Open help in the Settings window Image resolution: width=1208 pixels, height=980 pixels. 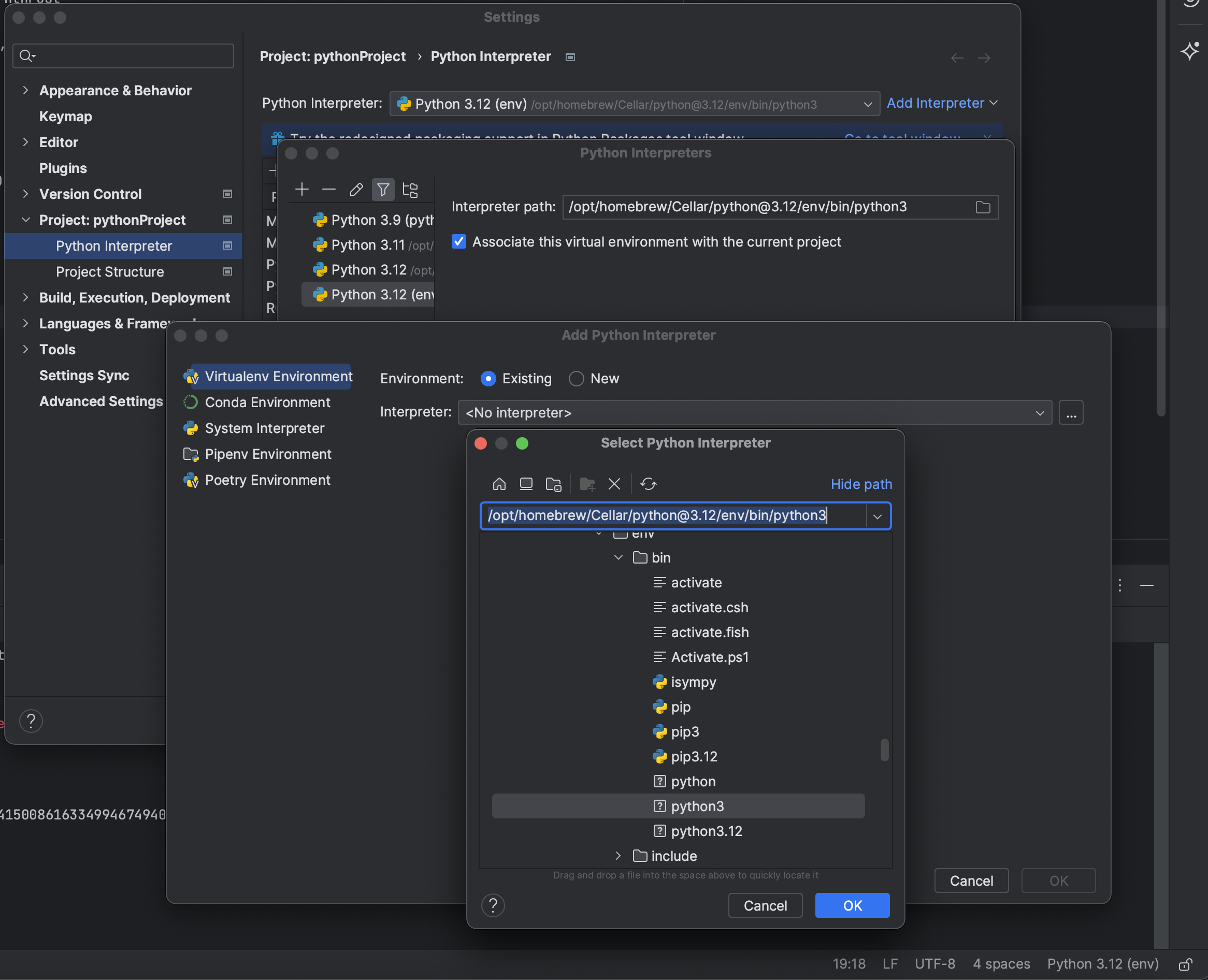(31, 721)
